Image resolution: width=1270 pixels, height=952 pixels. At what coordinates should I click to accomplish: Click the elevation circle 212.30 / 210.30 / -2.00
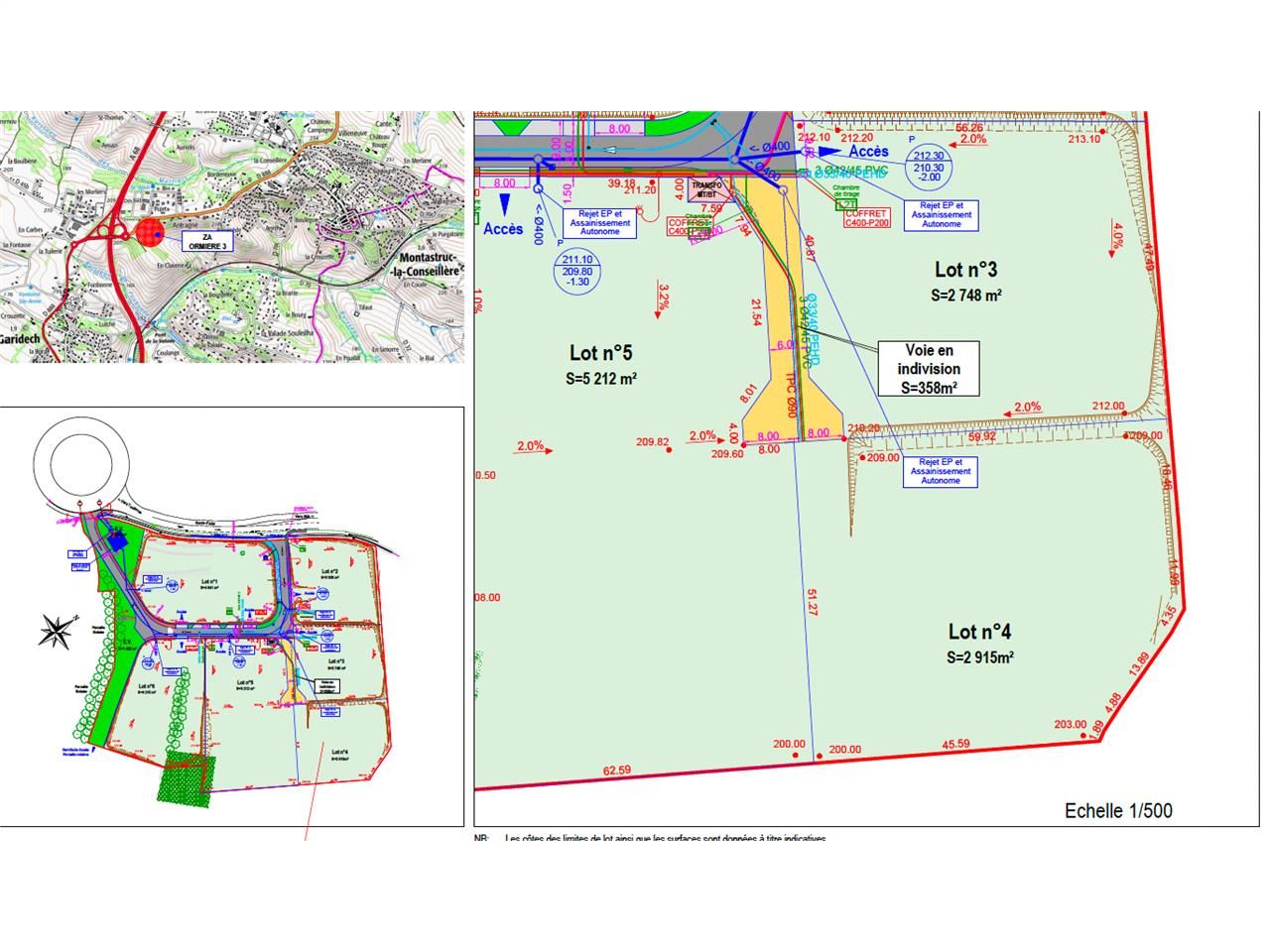pyautogui.click(x=927, y=166)
